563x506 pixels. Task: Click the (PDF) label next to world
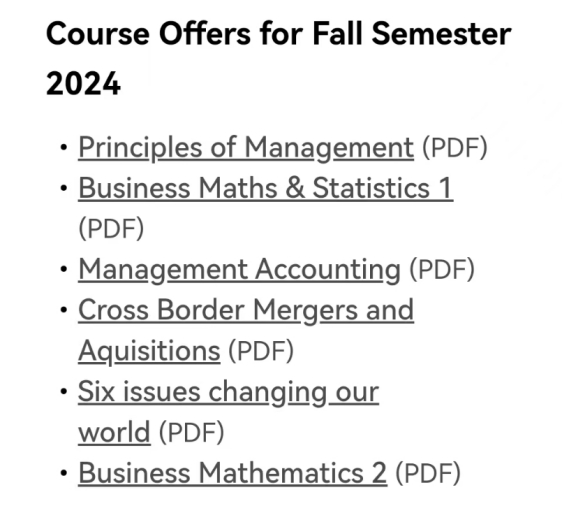pos(191,432)
